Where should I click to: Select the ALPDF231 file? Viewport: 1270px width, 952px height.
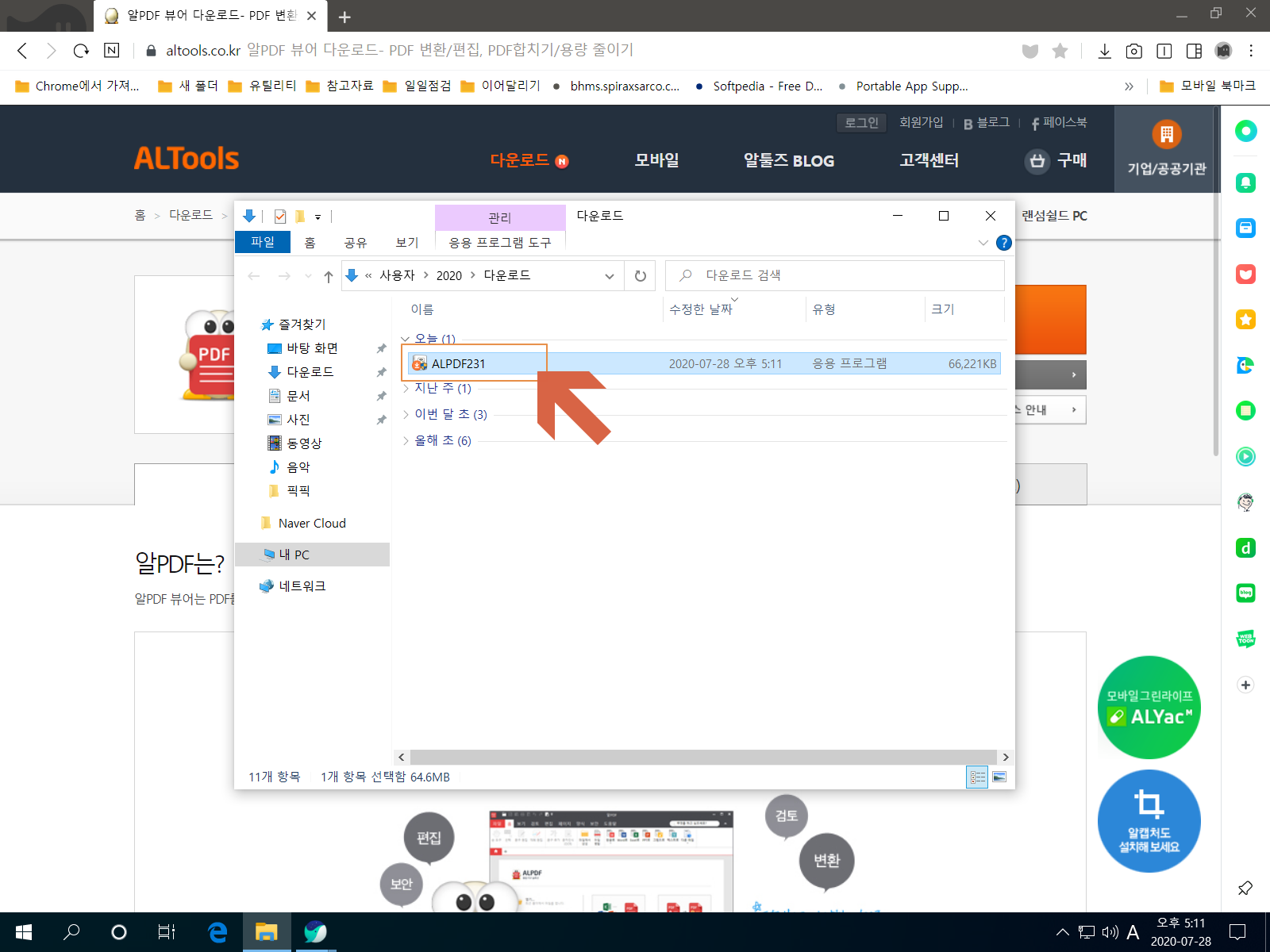[x=703, y=363]
